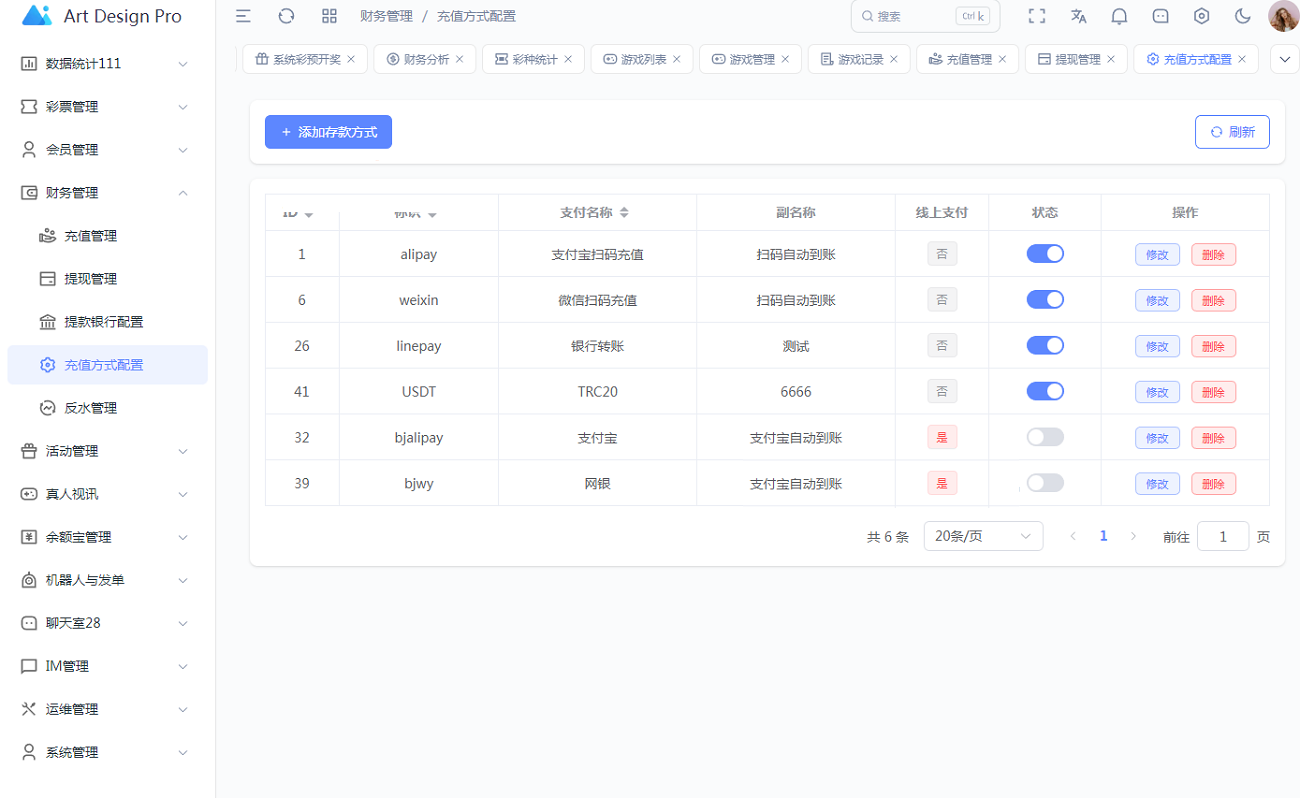The width and height of the screenshot is (1300, 798).
Task: Collapse the sidebar with hamburger menu icon
Action: click(x=243, y=16)
